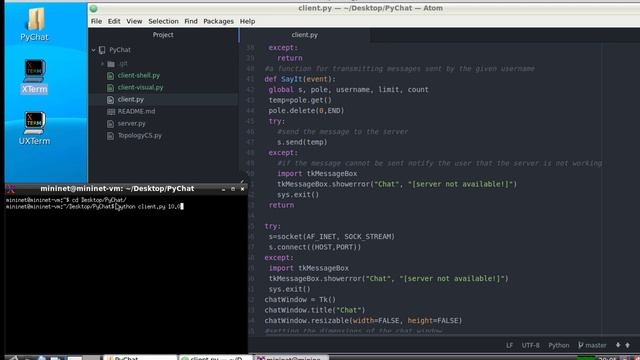Switch to client.py Atom taskbar item
Screen dimensions: 640x360
tap(216, 358)
